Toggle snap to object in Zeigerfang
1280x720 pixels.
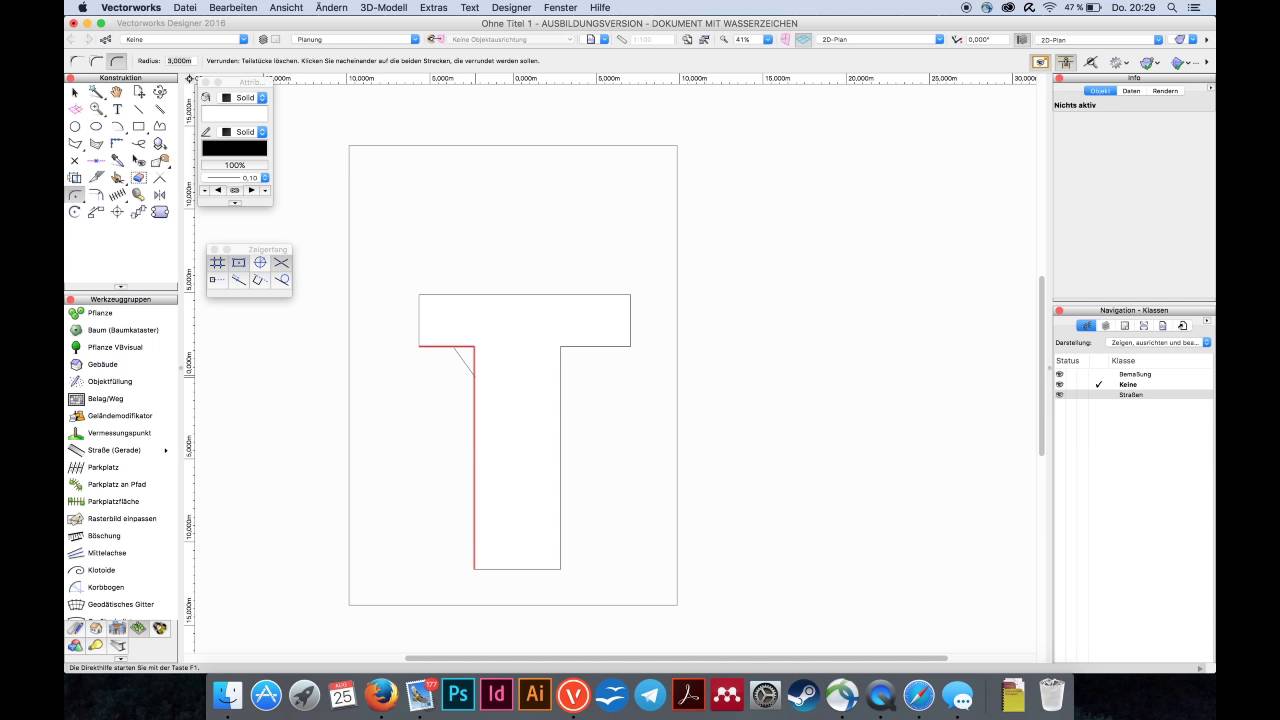(x=239, y=262)
